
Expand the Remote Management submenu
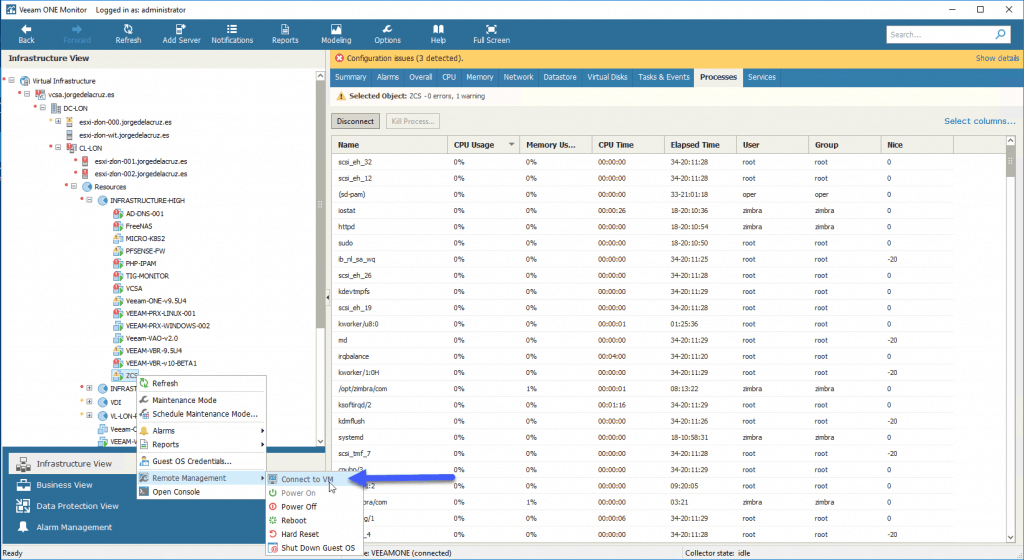point(201,478)
